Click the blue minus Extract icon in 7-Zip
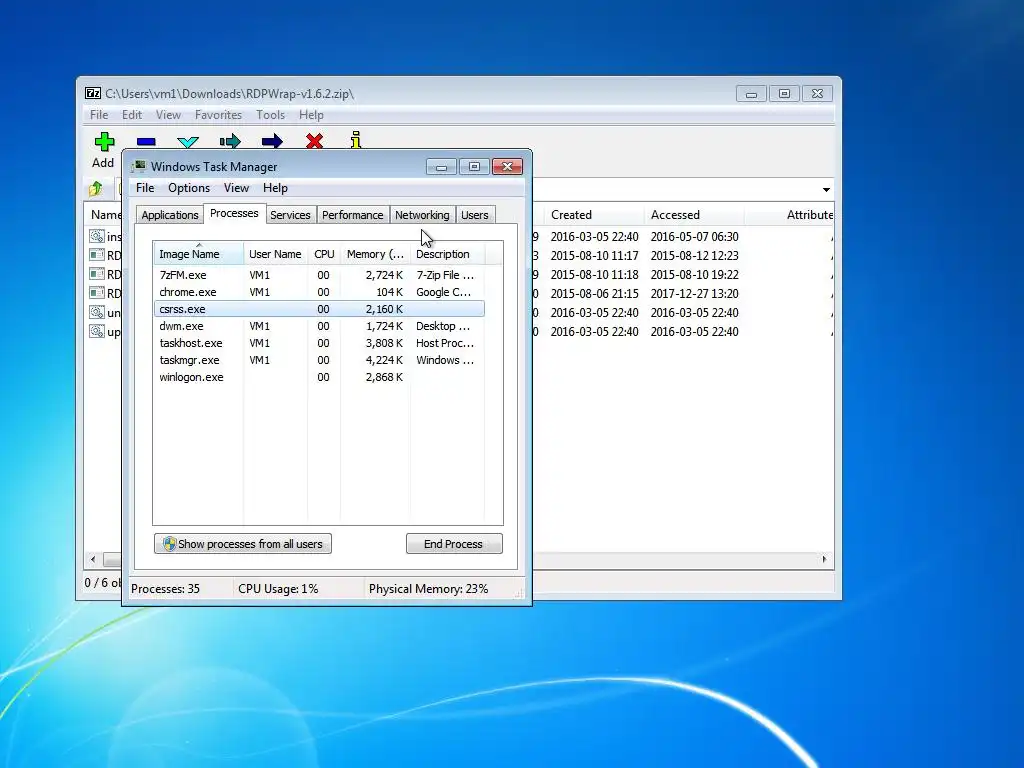The height and width of the screenshot is (768, 1024). (x=146, y=142)
